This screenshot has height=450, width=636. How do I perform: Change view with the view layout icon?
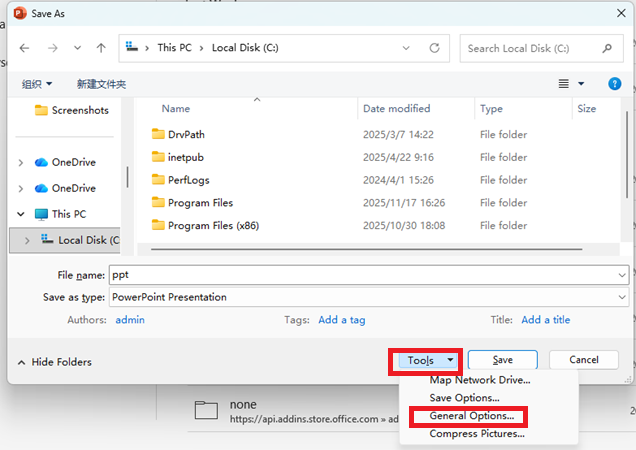tap(563, 84)
